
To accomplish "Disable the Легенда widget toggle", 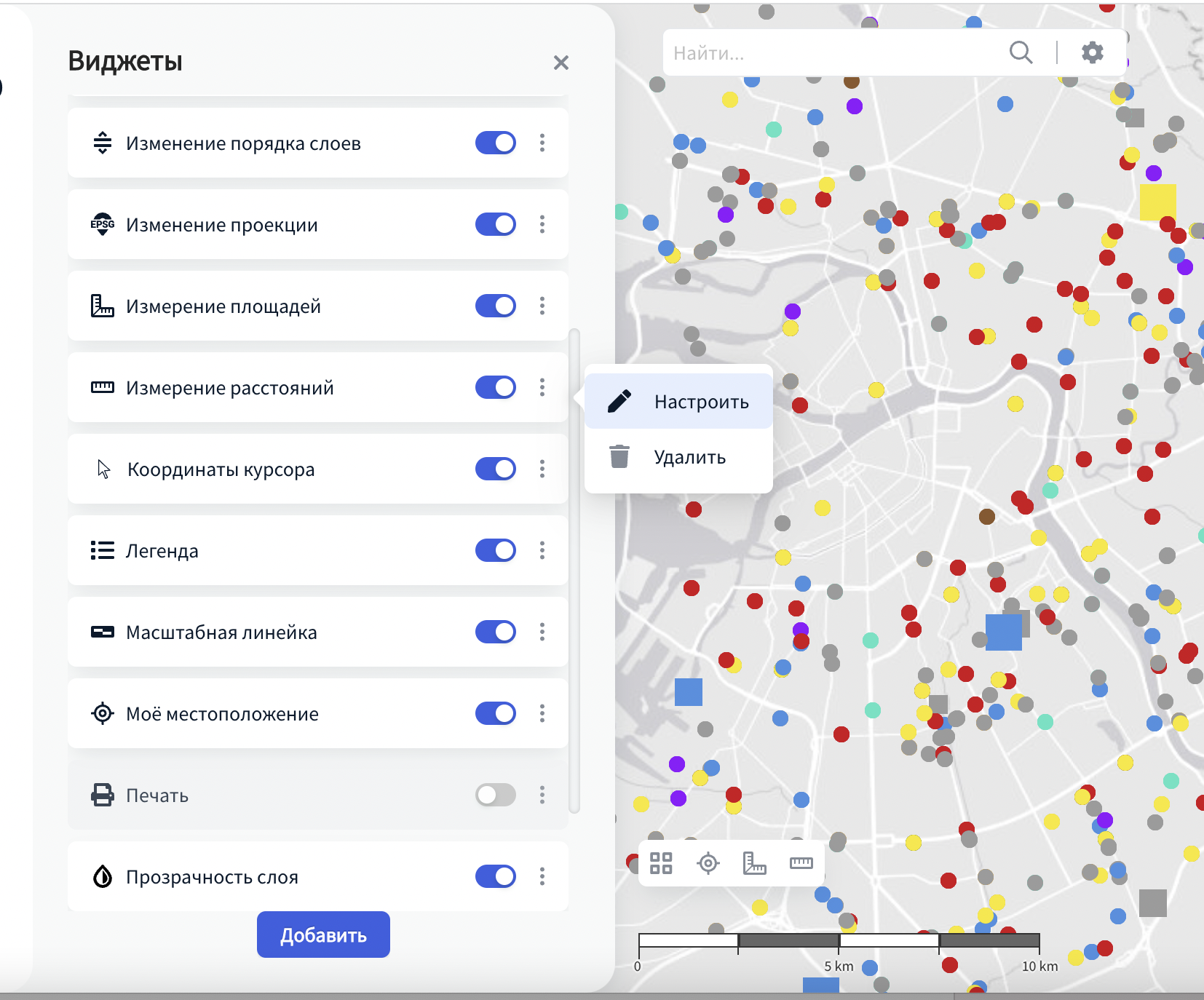I will point(496,550).
